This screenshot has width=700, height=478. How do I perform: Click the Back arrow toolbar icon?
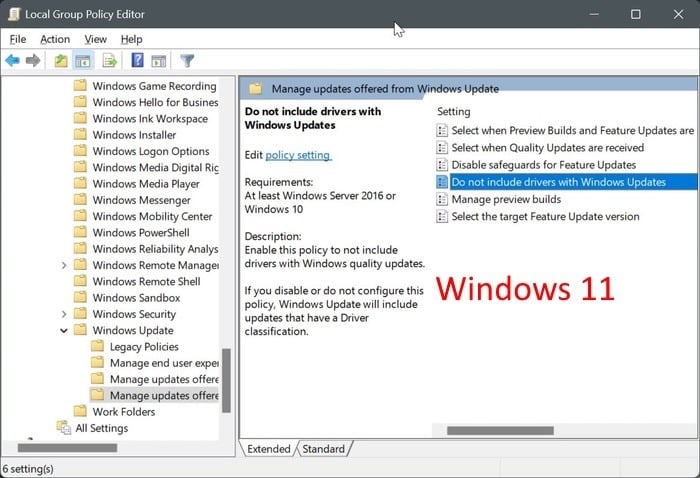12,60
